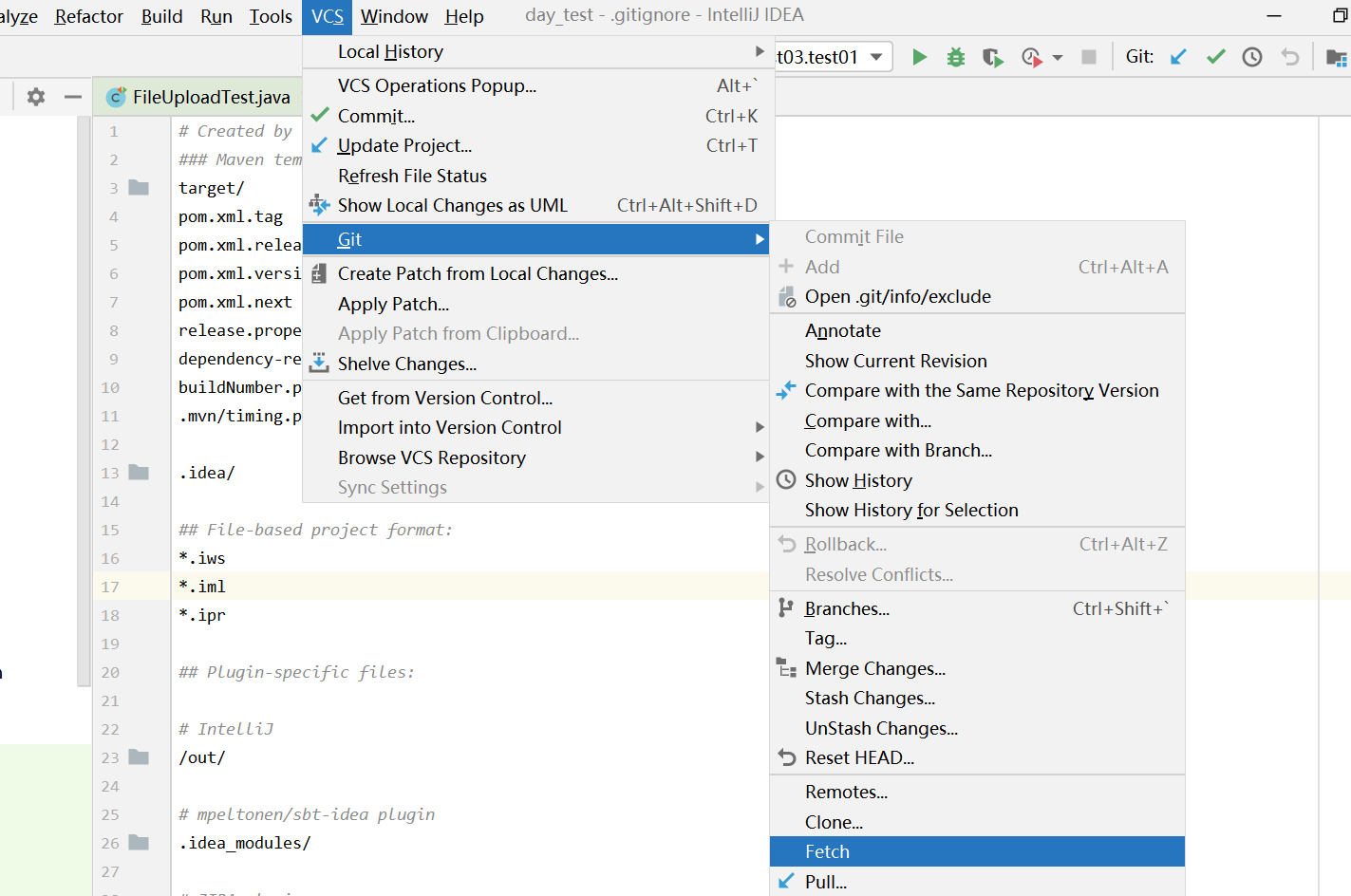
Task: Select UnStash Changes...
Action: 977,728
